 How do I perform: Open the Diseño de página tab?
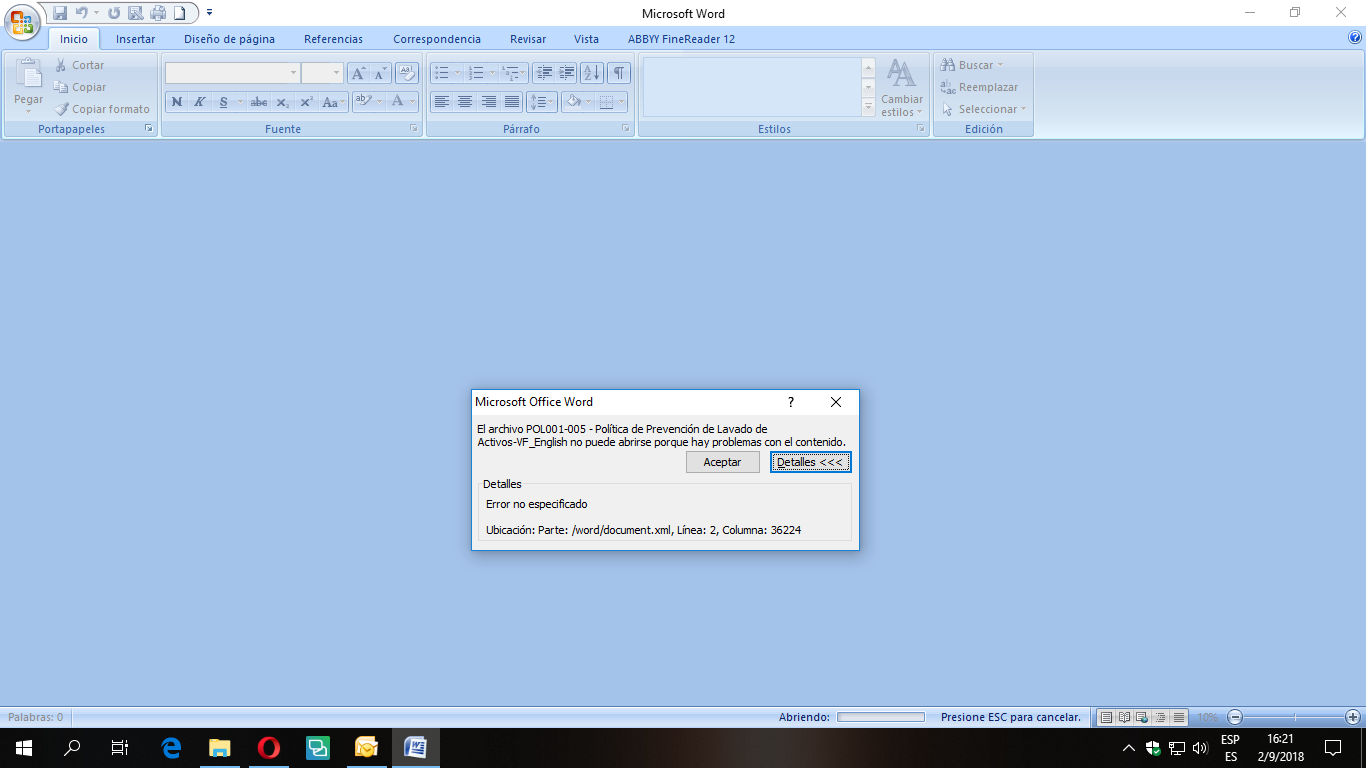(x=229, y=39)
